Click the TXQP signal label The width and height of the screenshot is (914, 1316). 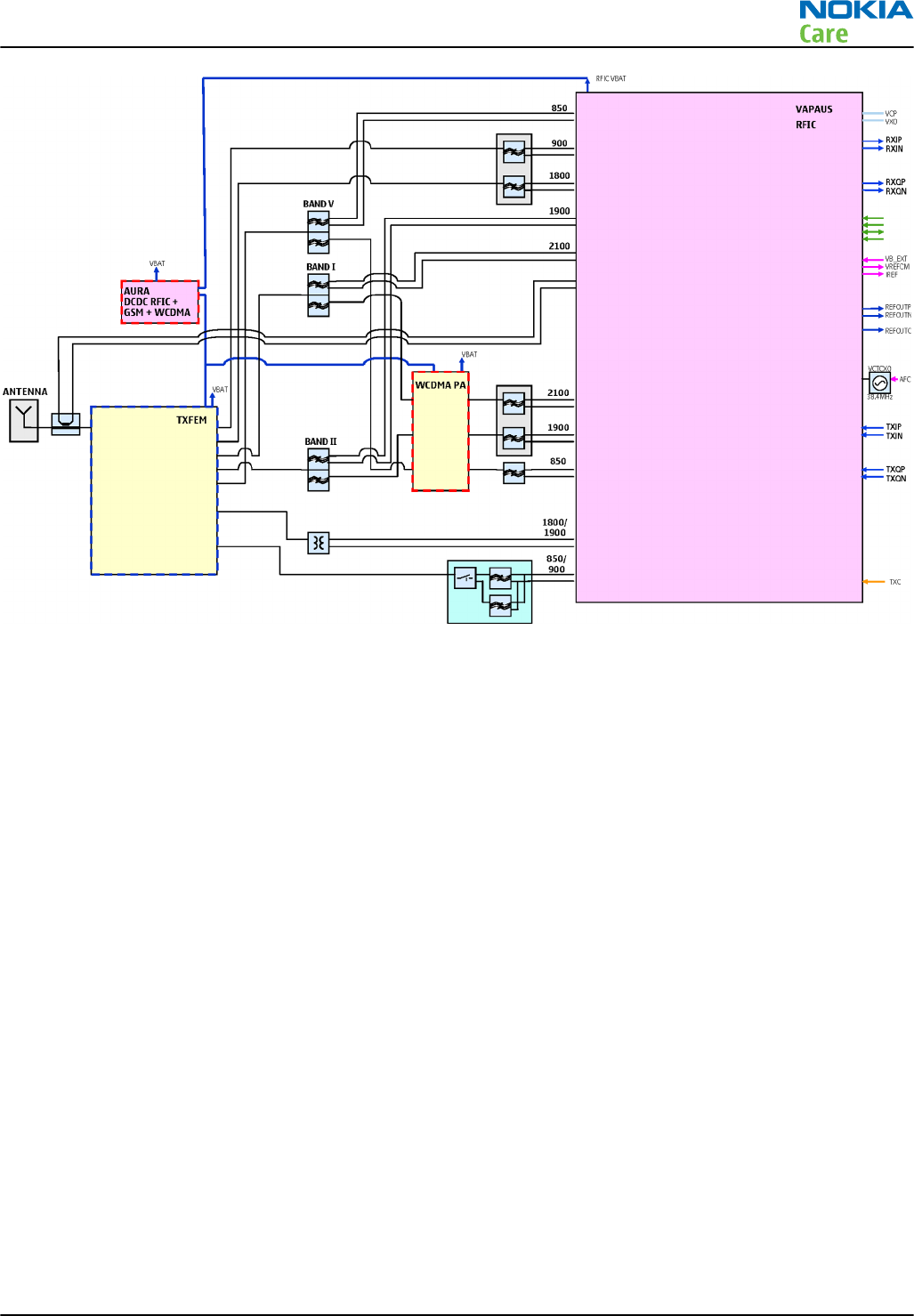pos(895,470)
